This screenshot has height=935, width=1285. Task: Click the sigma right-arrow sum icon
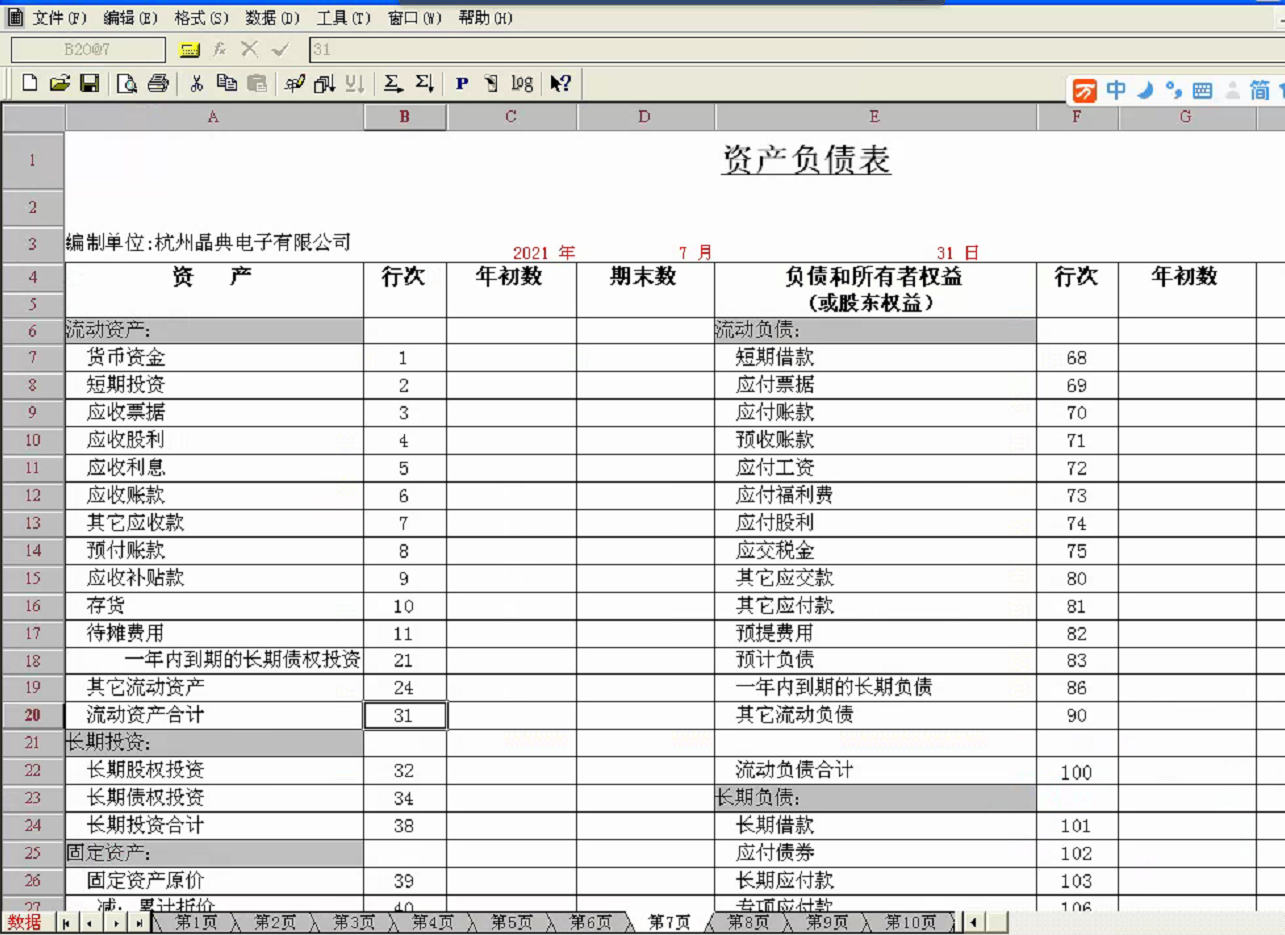pyautogui.click(x=393, y=84)
